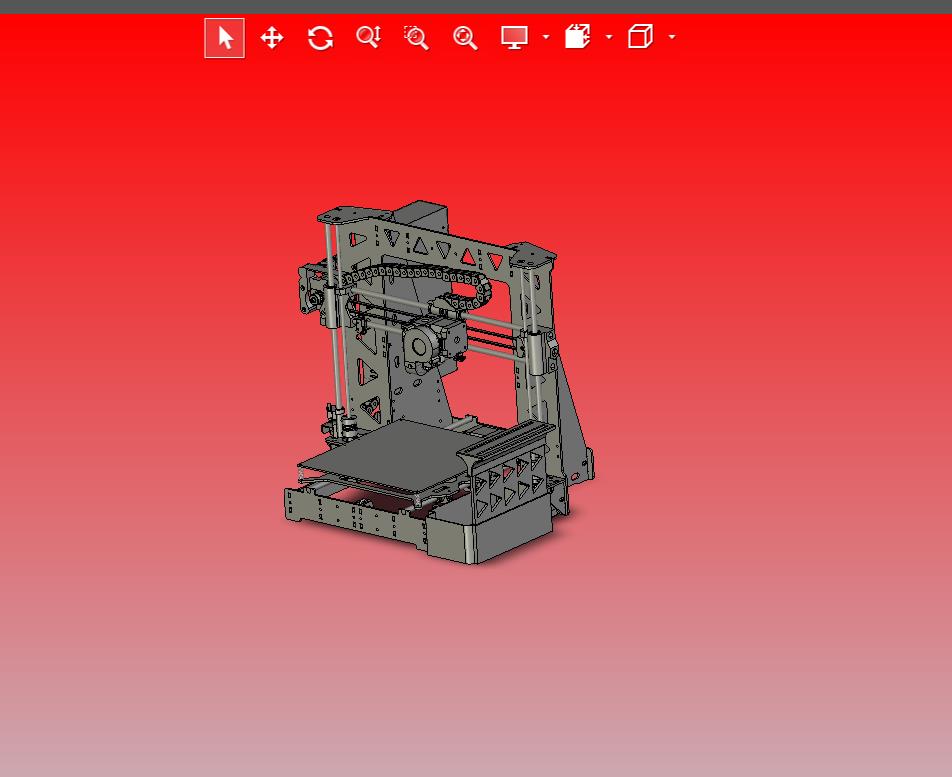This screenshot has height=777, width=952.
Task: Open dropdown arrow beside cube orientation icon
Action: coord(672,37)
